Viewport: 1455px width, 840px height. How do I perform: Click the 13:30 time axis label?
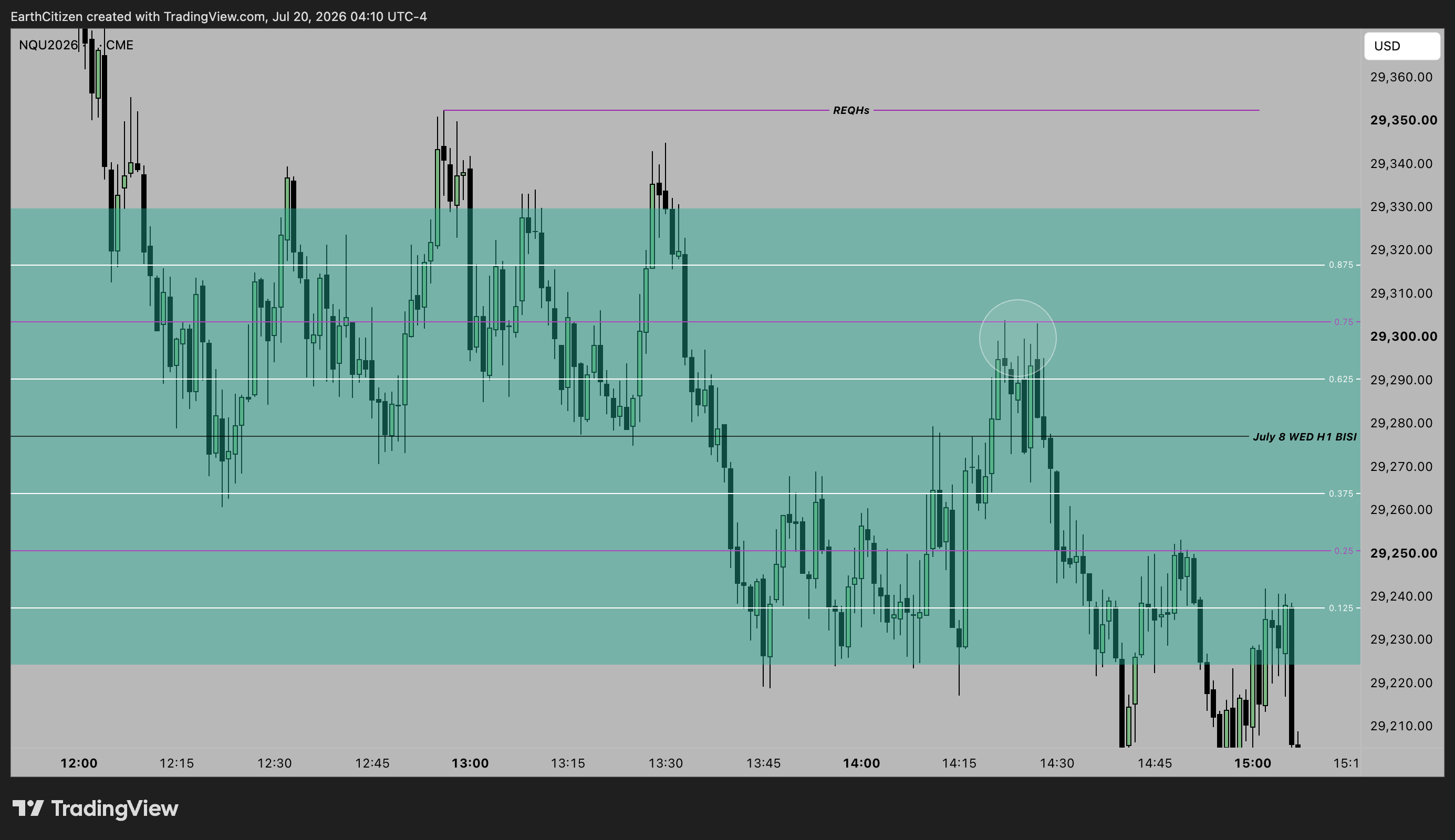(666, 763)
